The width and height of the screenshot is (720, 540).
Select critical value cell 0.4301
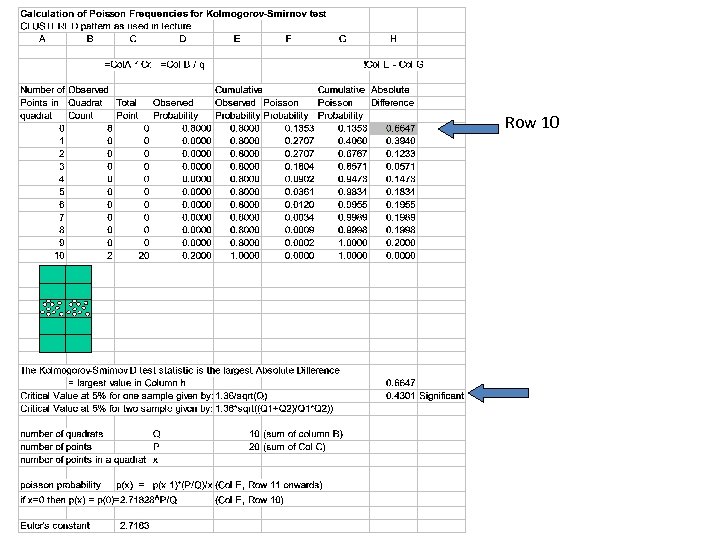coord(394,396)
